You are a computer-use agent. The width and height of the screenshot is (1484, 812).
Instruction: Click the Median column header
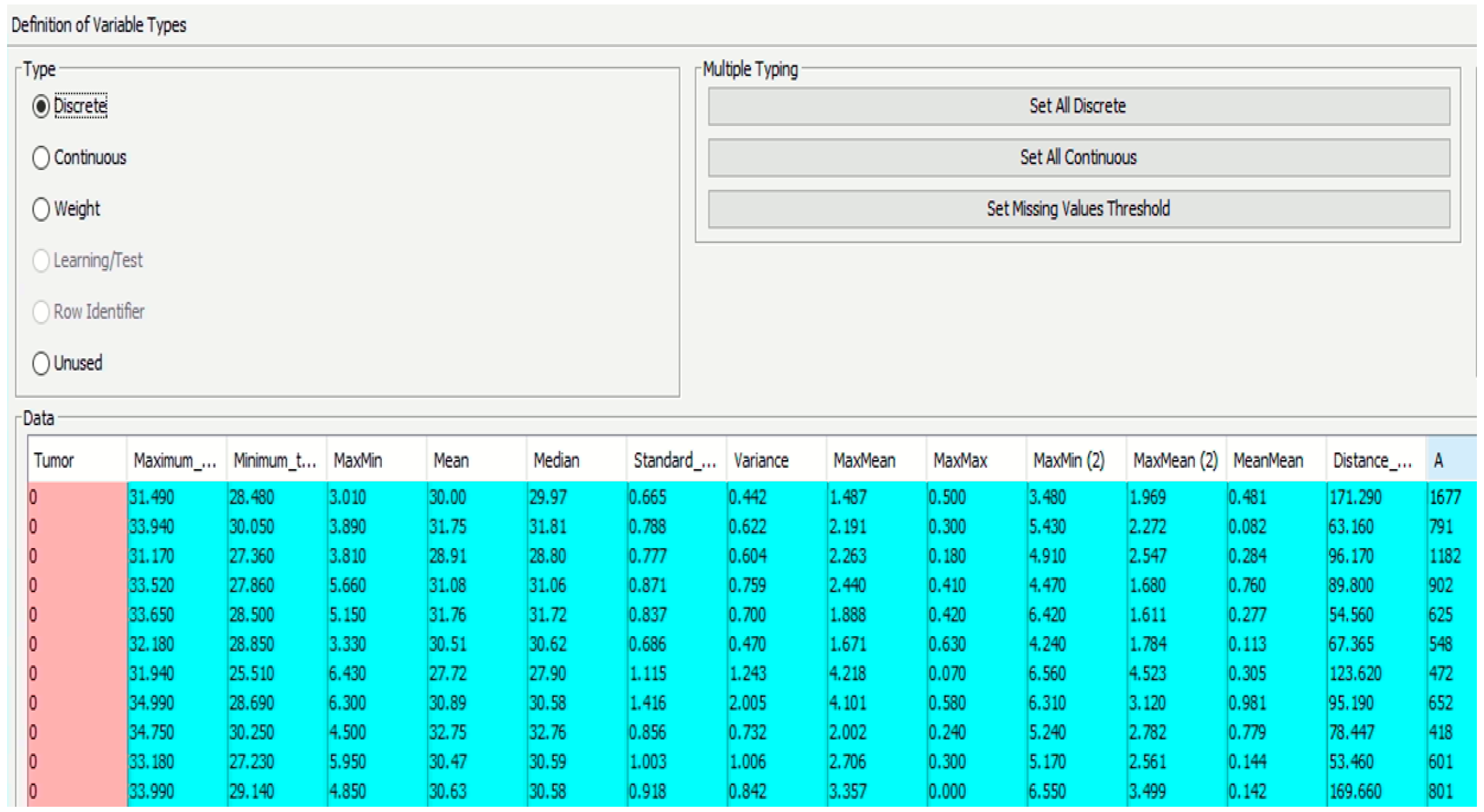575,460
